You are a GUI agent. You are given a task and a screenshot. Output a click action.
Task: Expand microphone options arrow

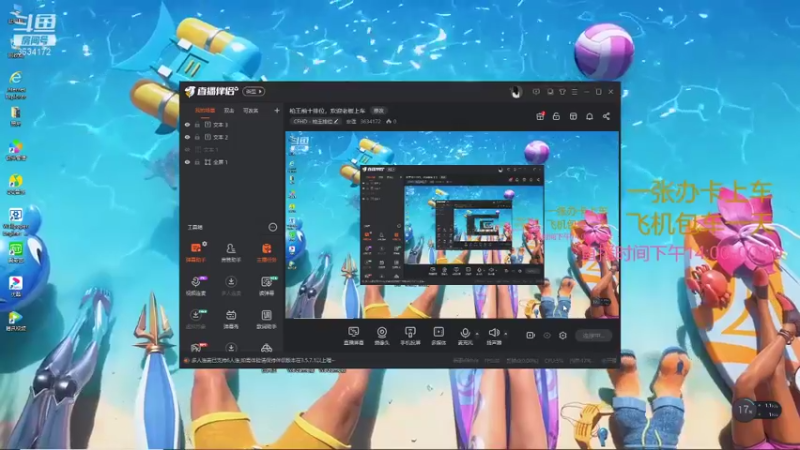pyautogui.click(x=477, y=334)
